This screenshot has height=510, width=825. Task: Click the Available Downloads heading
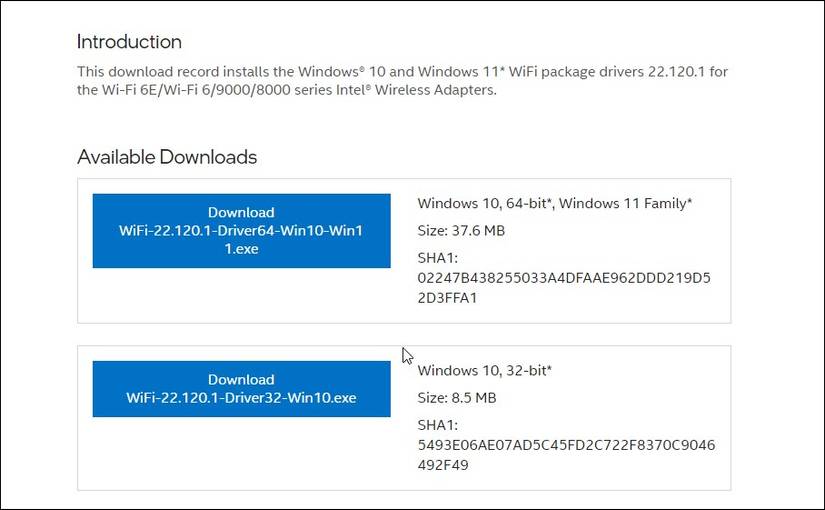pyautogui.click(x=167, y=157)
